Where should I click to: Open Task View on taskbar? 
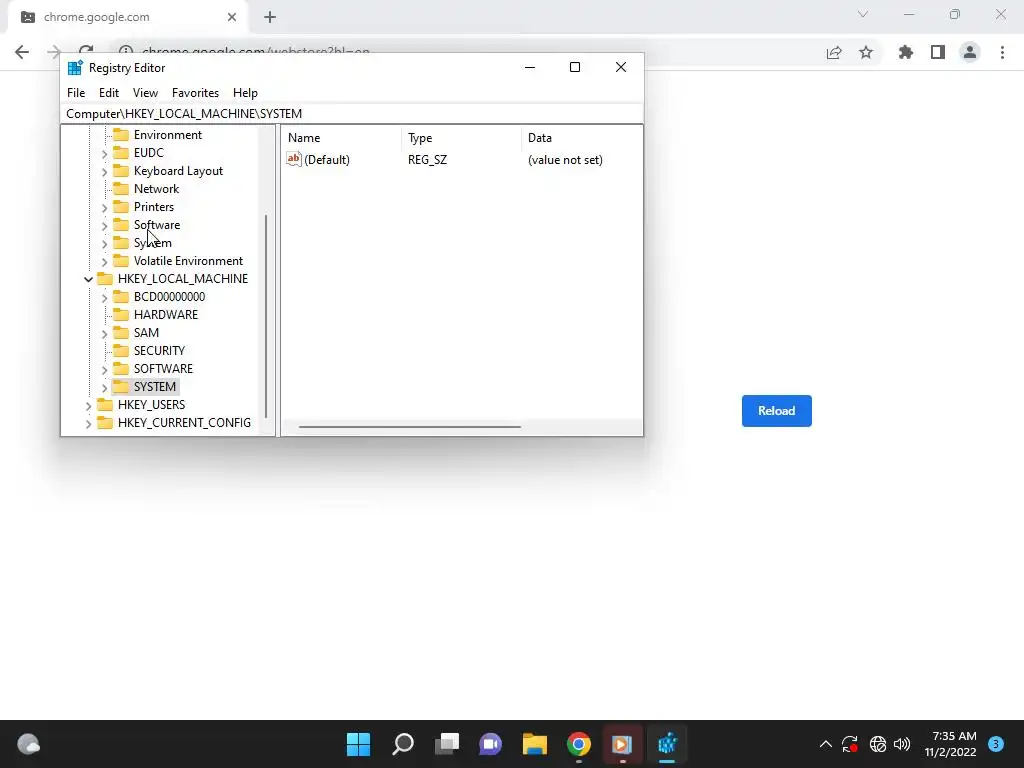point(447,744)
